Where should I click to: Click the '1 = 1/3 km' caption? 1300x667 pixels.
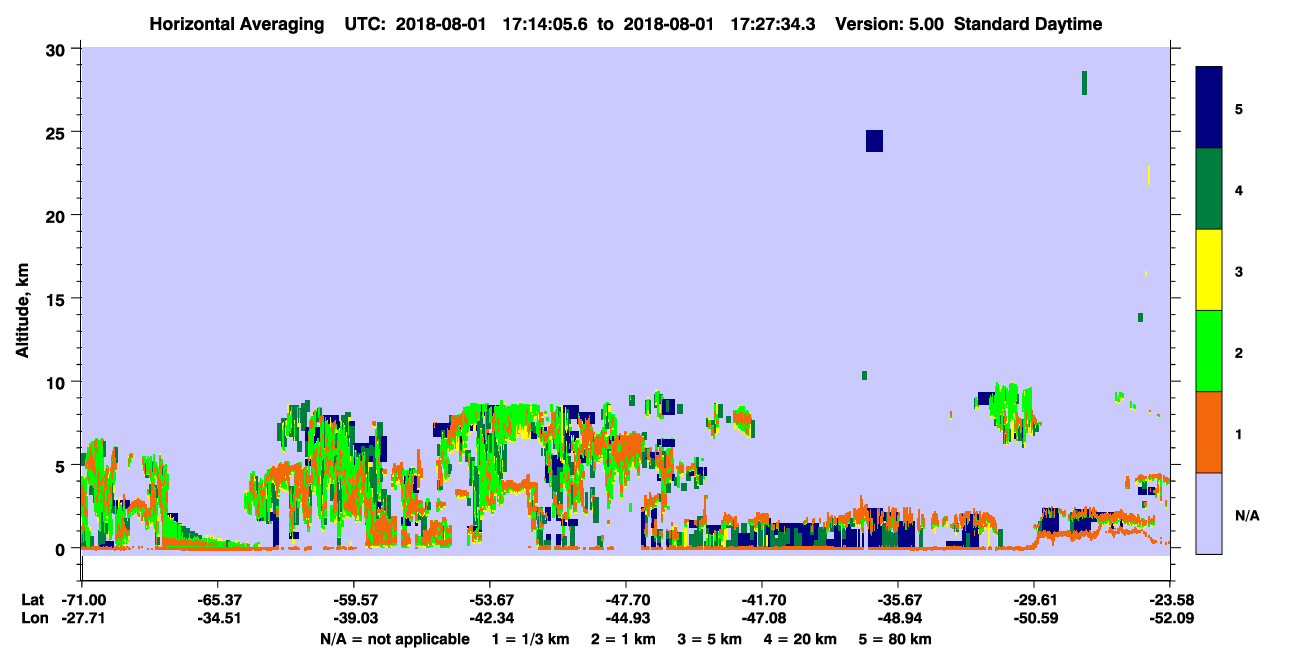[531, 639]
